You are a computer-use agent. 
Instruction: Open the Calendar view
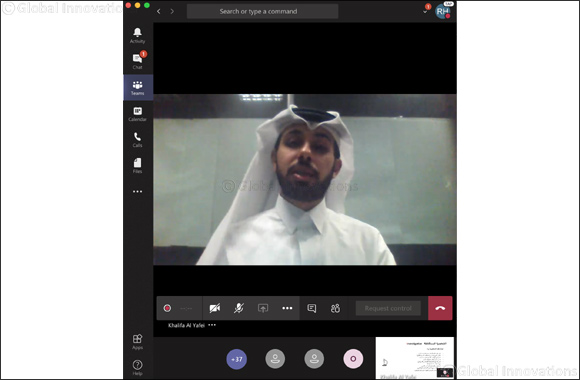[138, 114]
